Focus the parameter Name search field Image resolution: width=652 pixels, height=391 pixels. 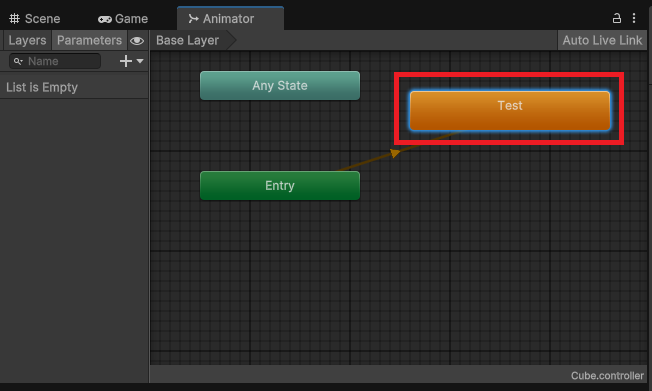[55, 61]
